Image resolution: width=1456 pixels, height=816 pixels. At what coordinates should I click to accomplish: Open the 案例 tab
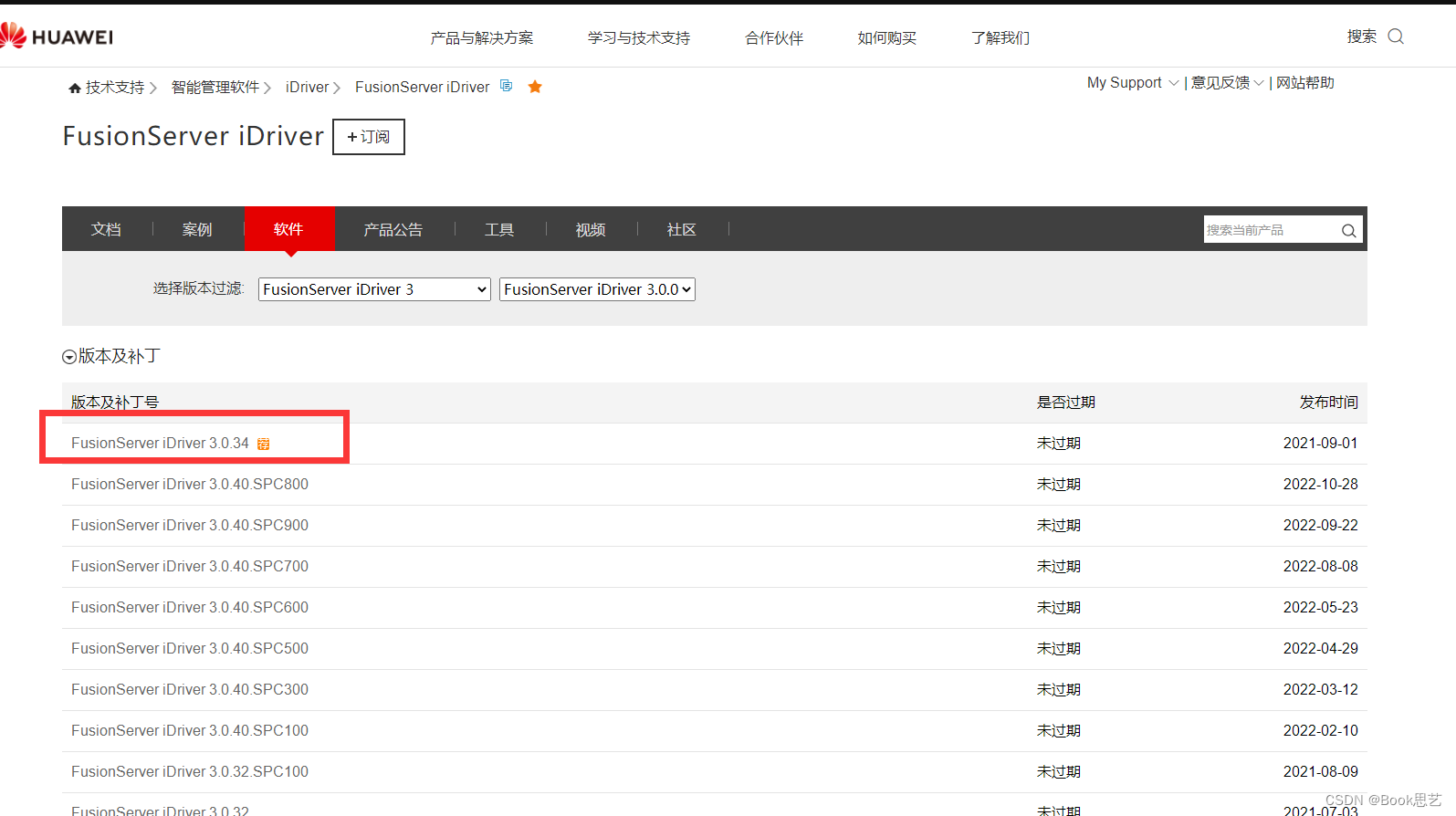pyautogui.click(x=197, y=229)
